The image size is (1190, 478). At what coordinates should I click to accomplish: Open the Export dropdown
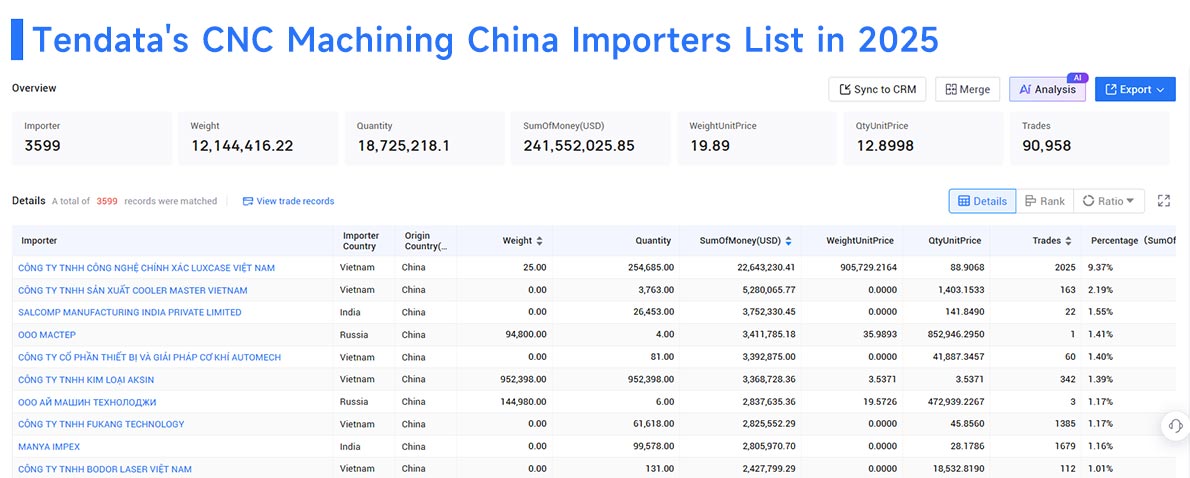(x=1135, y=90)
